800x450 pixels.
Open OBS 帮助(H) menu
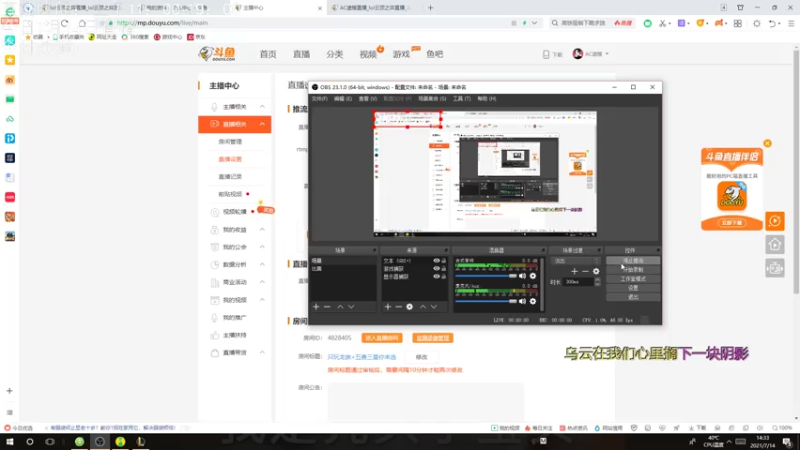click(487, 98)
